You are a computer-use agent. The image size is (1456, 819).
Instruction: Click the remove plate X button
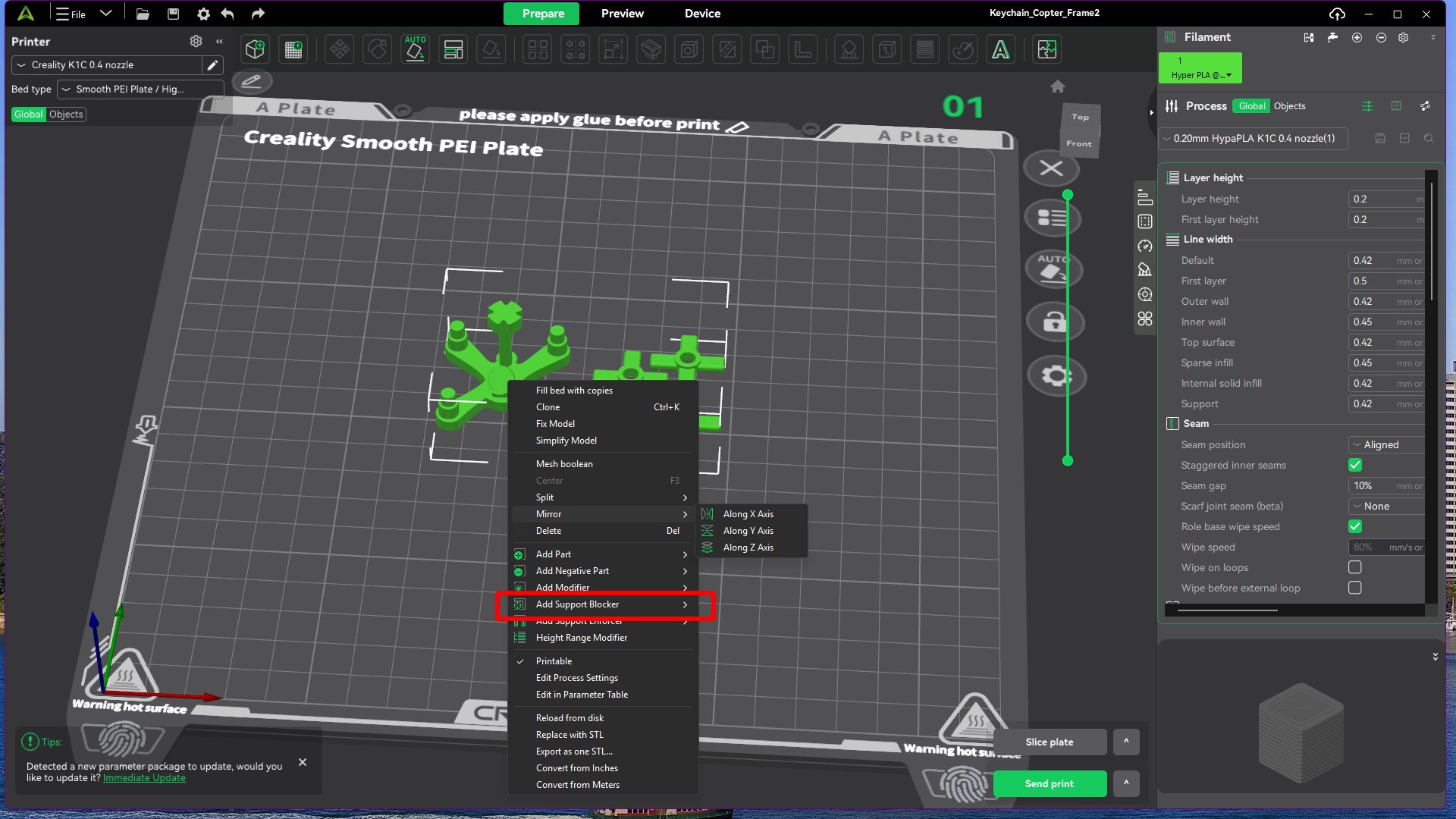[x=1051, y=168]
